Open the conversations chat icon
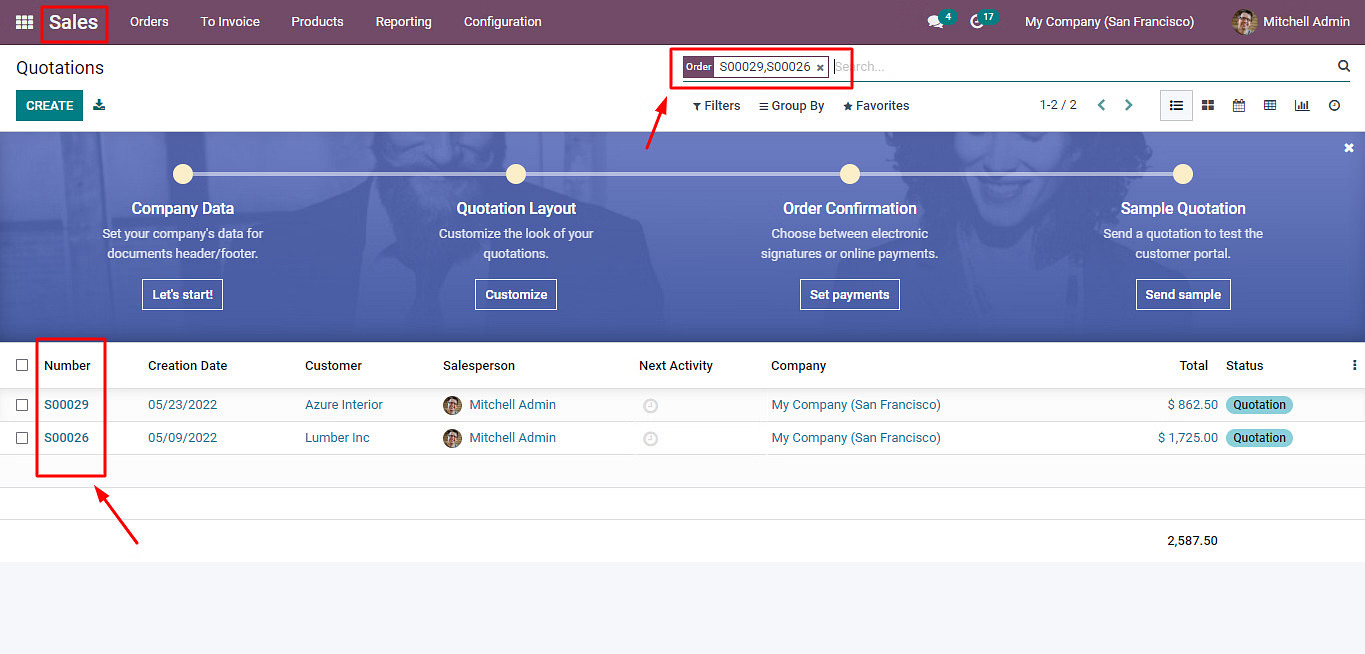 tap(935, 22)
